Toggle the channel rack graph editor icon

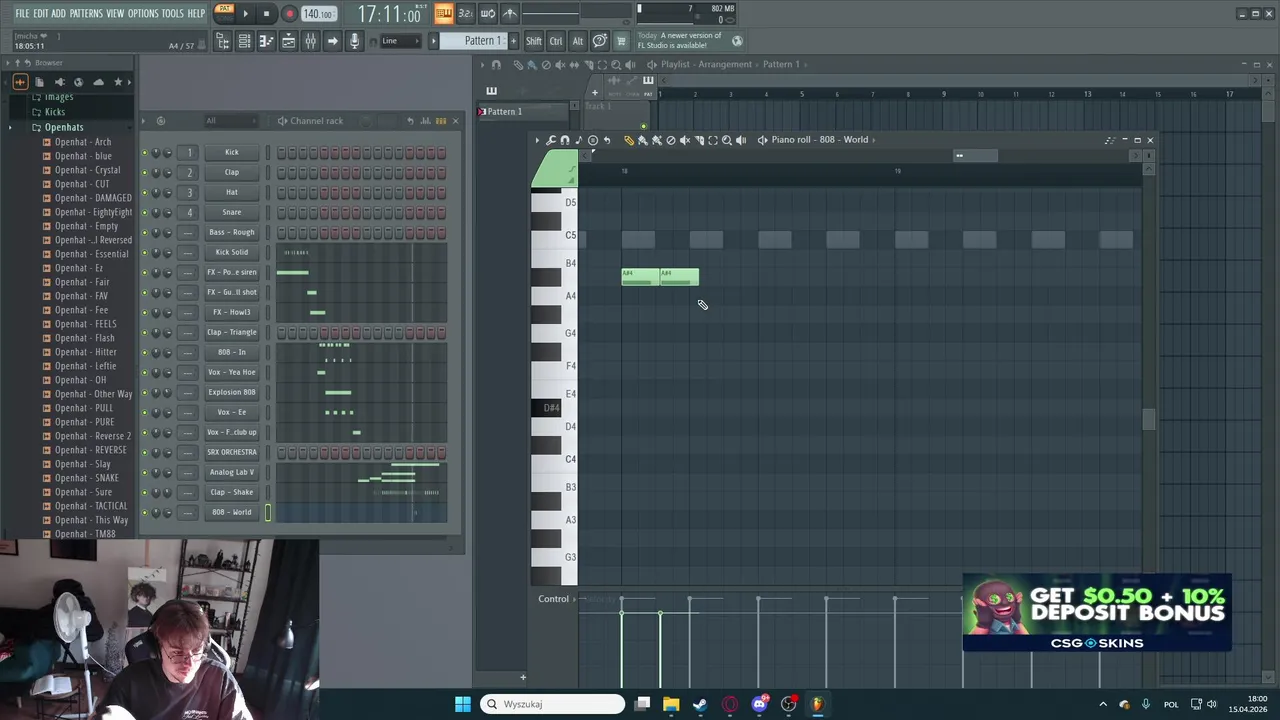tap(425, 121)
